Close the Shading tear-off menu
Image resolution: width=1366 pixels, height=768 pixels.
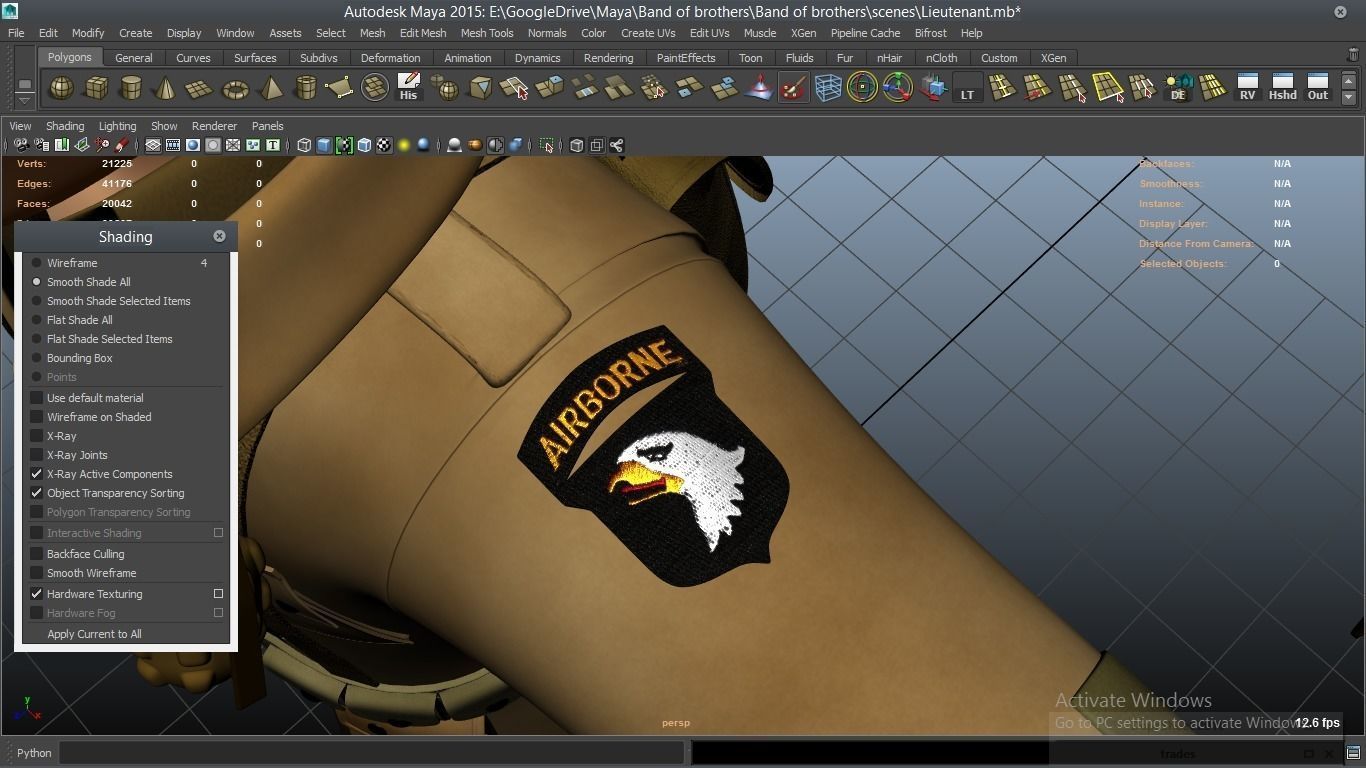(x=219, y=236)
